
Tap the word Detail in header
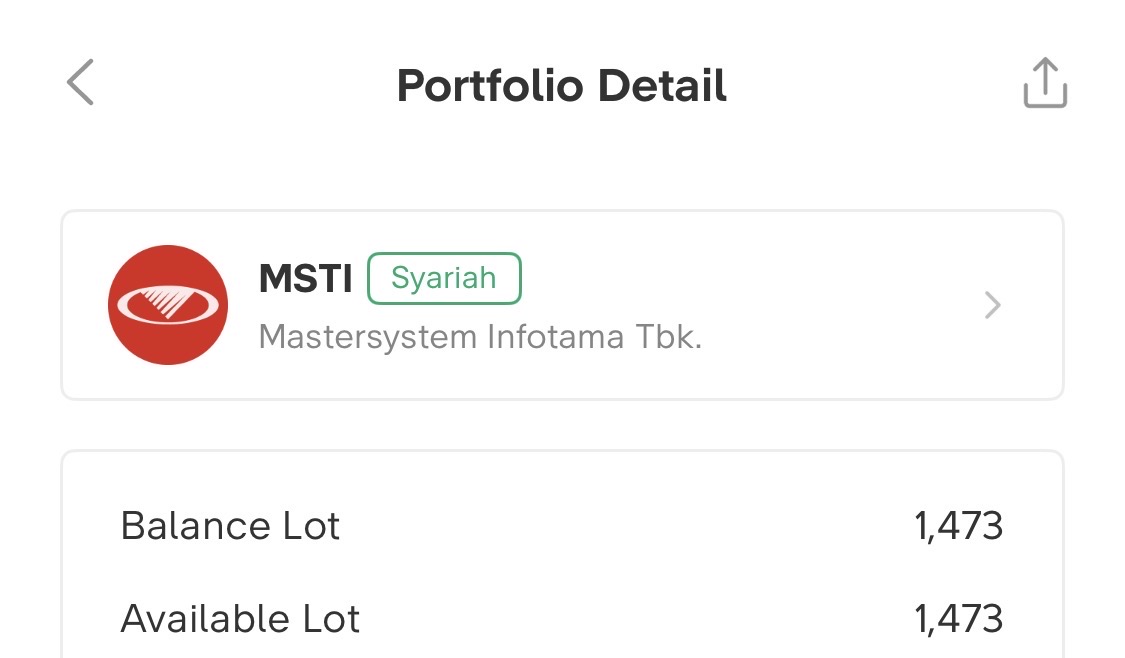[x=662, y=86]
